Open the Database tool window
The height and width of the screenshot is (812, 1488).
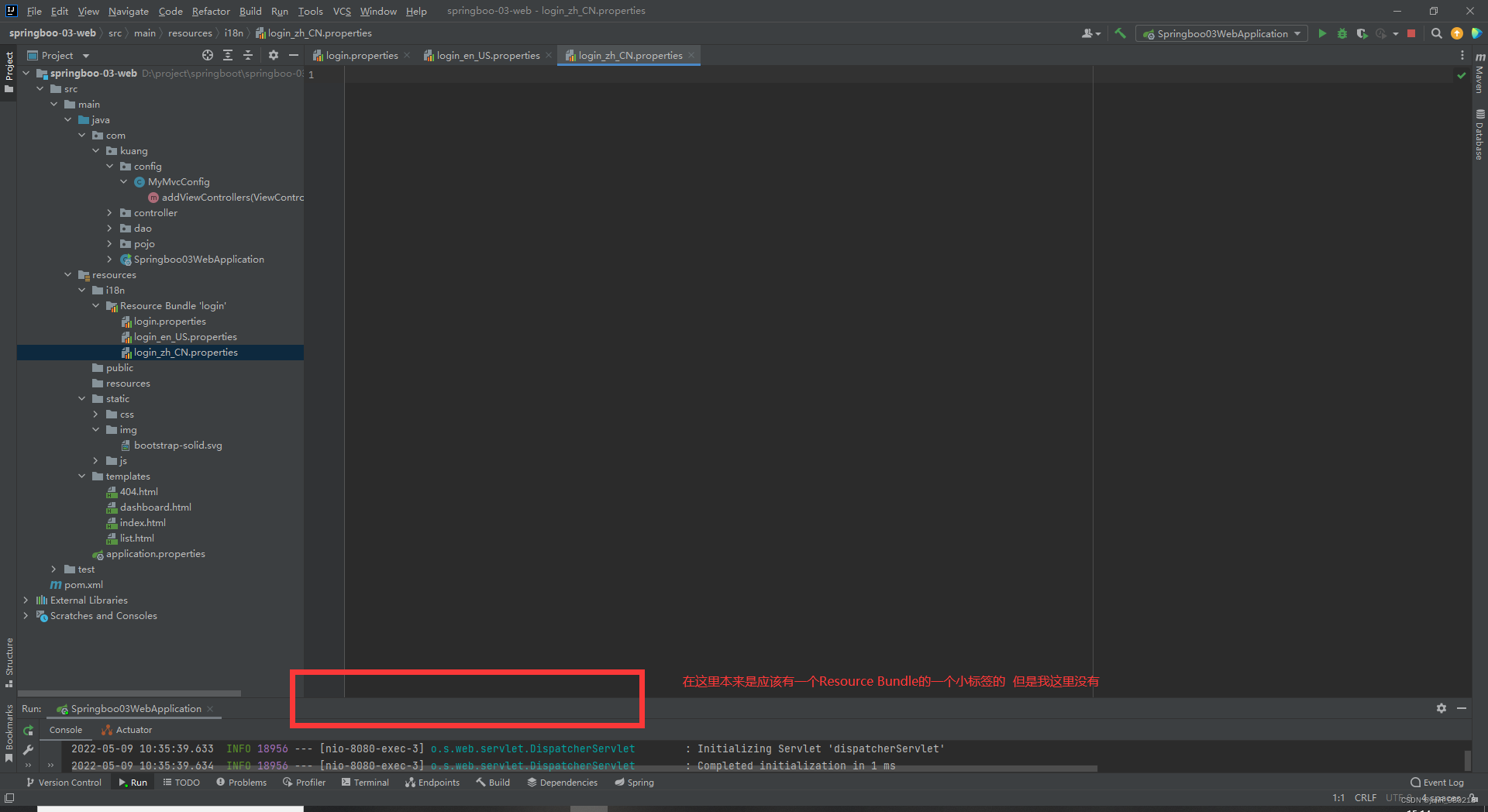[1479, 135]
